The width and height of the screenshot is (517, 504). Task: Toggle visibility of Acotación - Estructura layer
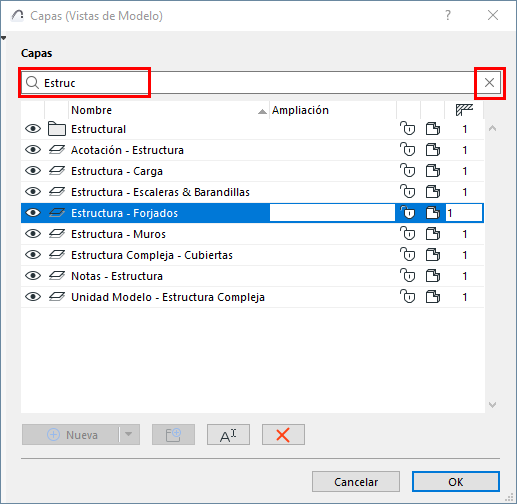33,150
